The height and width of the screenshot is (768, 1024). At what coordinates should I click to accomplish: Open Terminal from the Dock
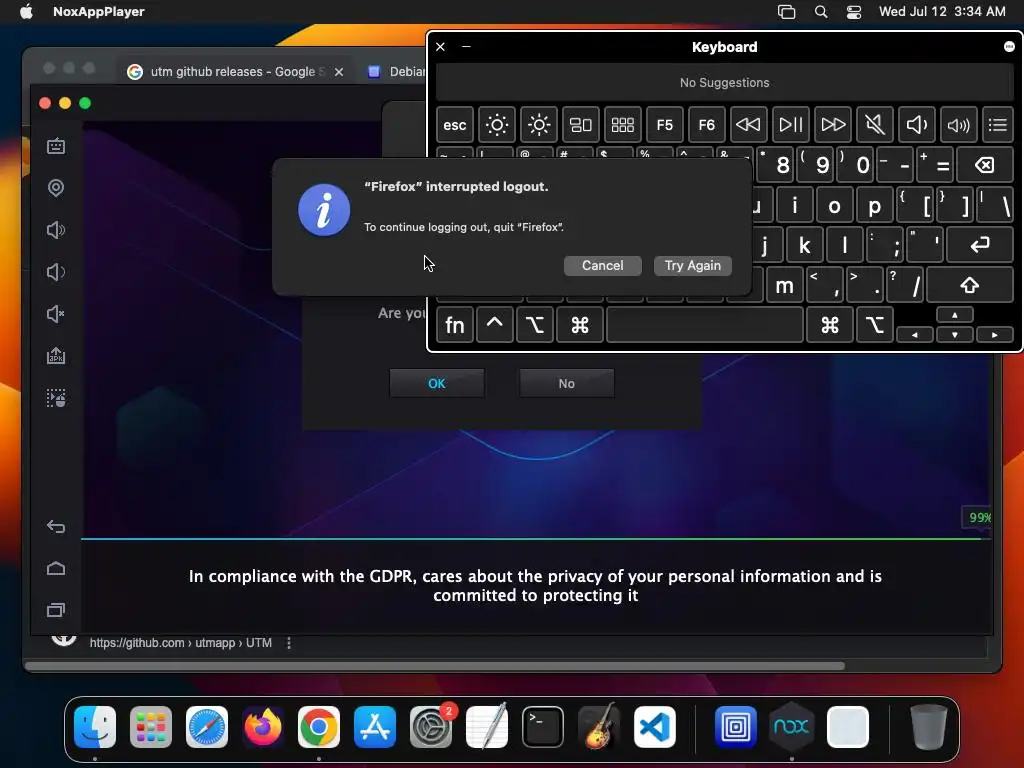tap(543, 727)
